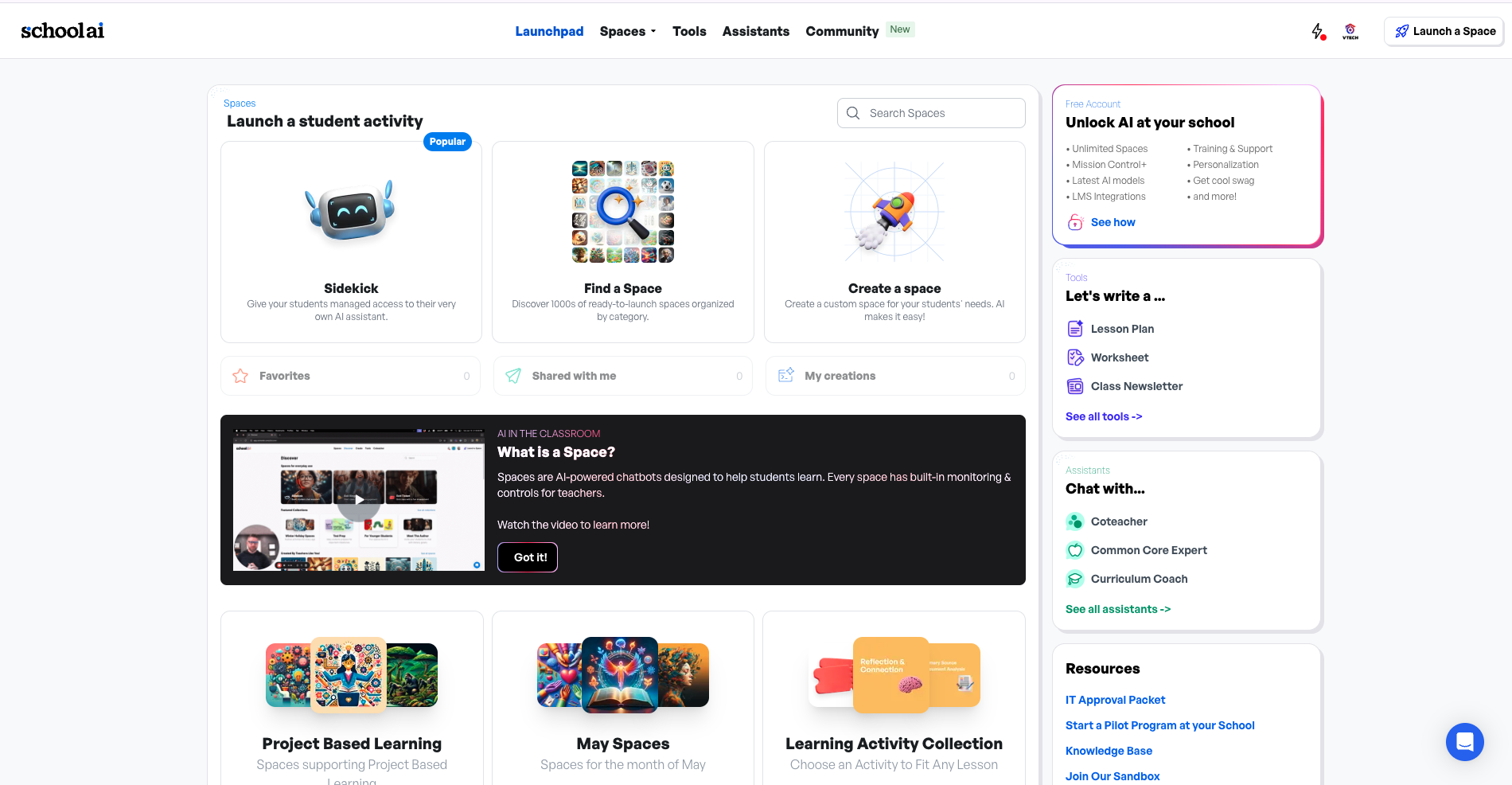
Task: Chat with Curriculum Coach label
Action: click(x=1139, y=579)
